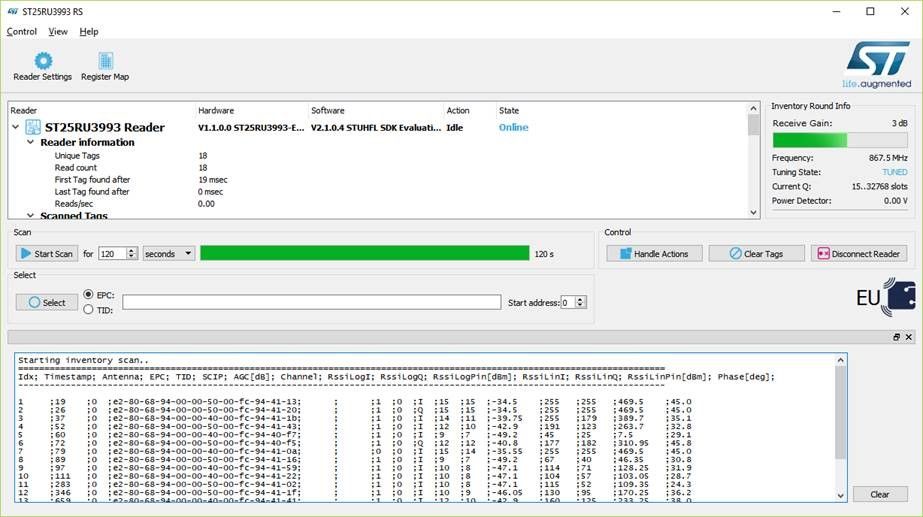Click the Reader column header
The height and width of the screenshot is (517, 923).
24,111
